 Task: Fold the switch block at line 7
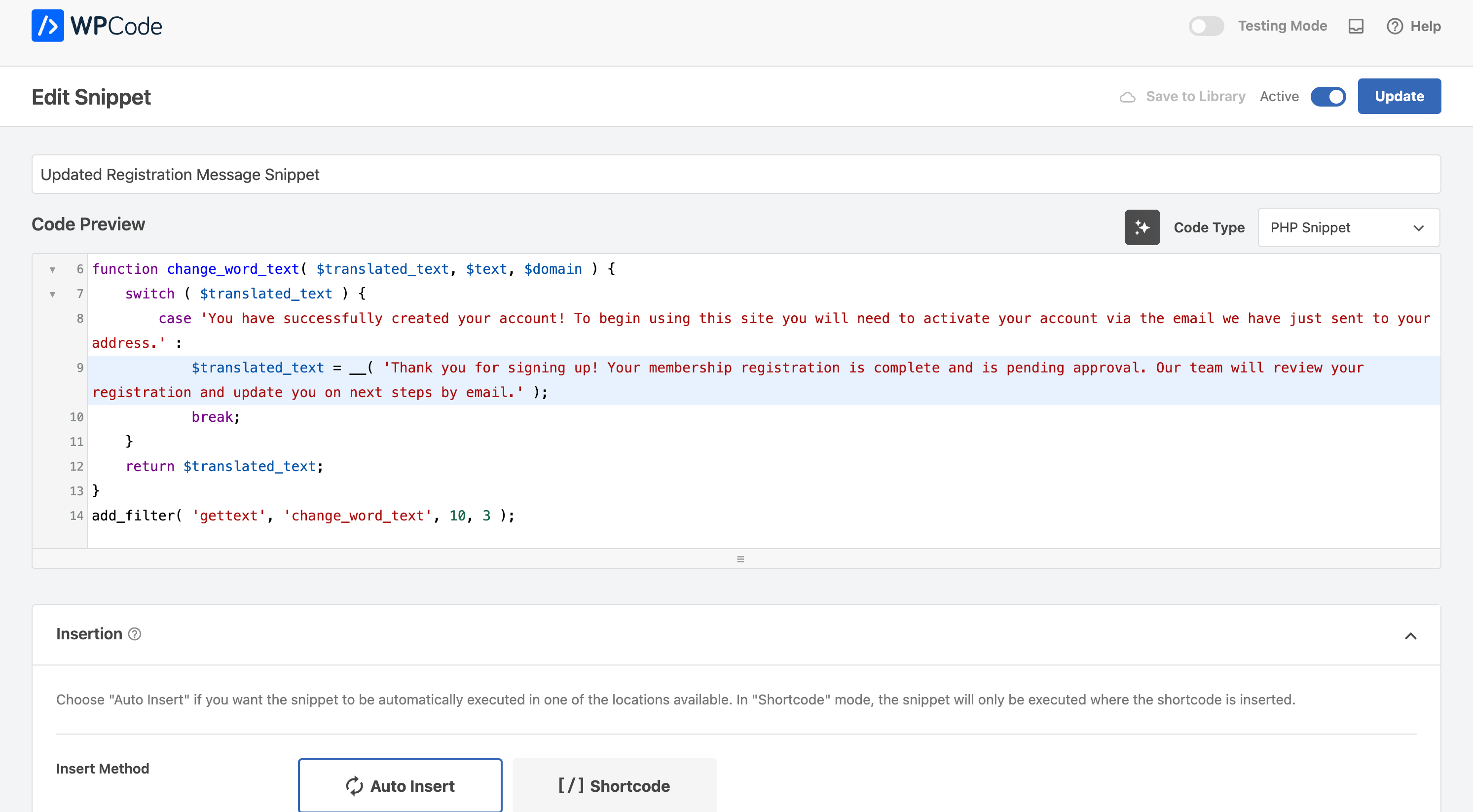point(53,294)
